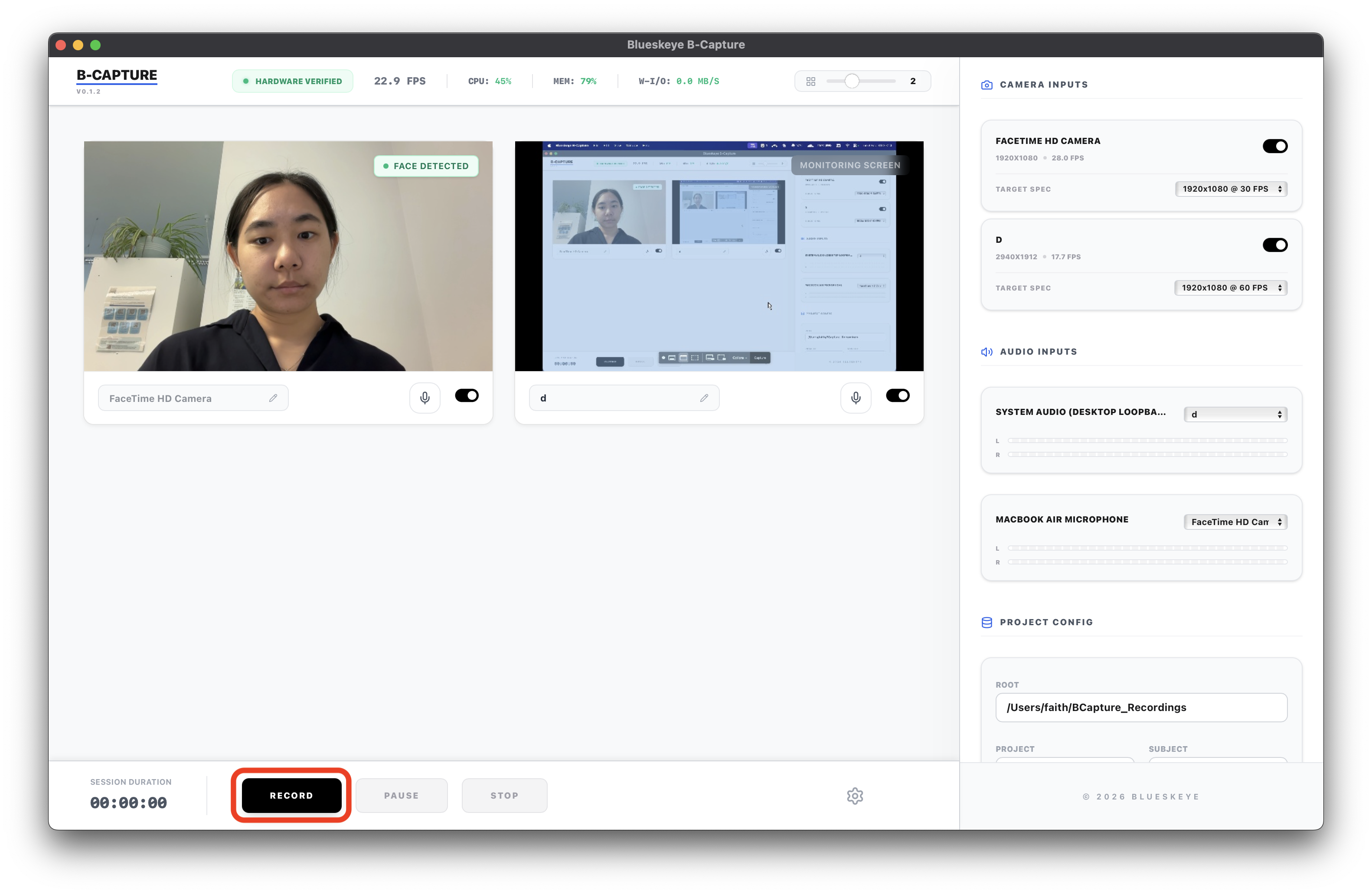1372x894 pixels.
Task: Click the grid column count value 2
Action: pyautogui.click(x=912, y=81)
